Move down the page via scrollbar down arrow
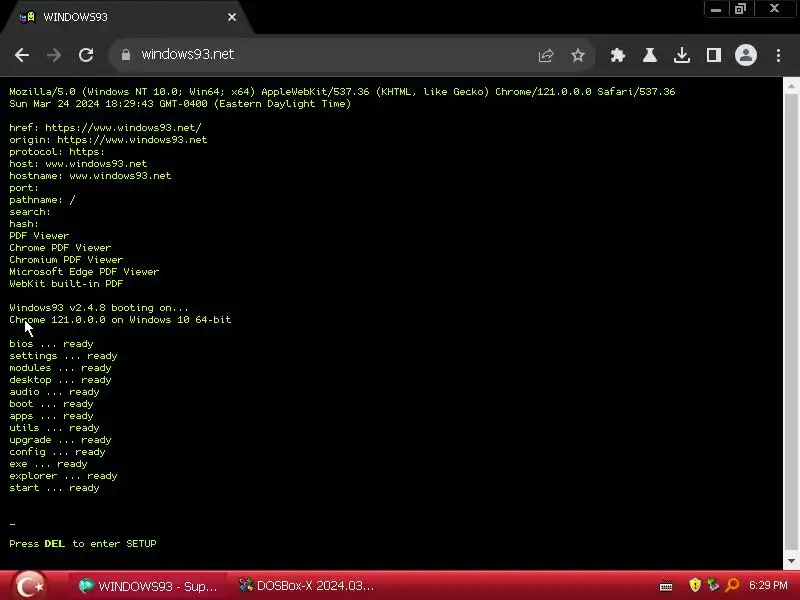The image size is (800, 600). pos(791,561)
